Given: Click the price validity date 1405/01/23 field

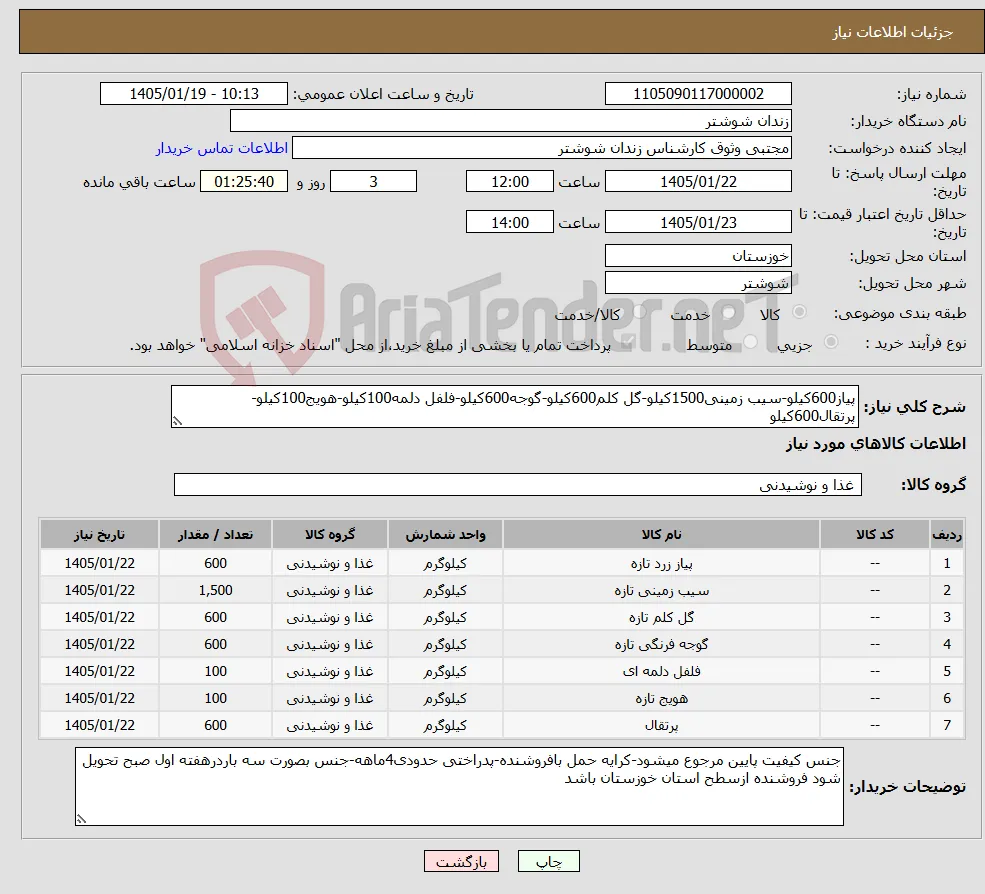Looking at the screenshot, I should [x=698, y=222].
